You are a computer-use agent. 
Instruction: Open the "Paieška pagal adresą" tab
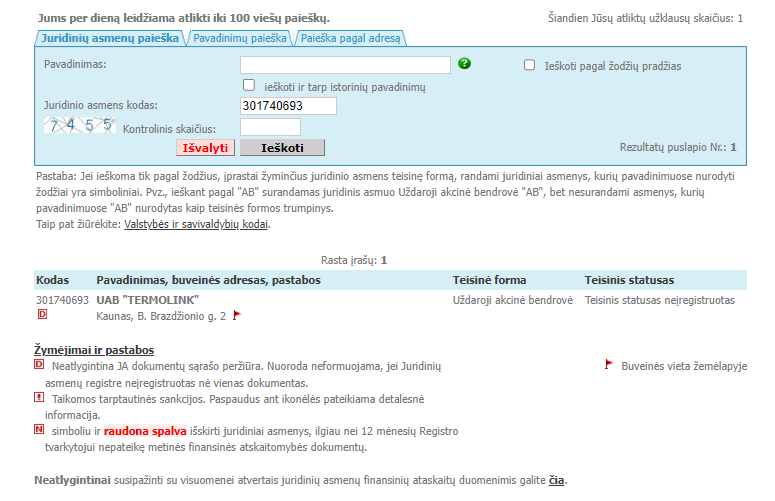(350, 38)
